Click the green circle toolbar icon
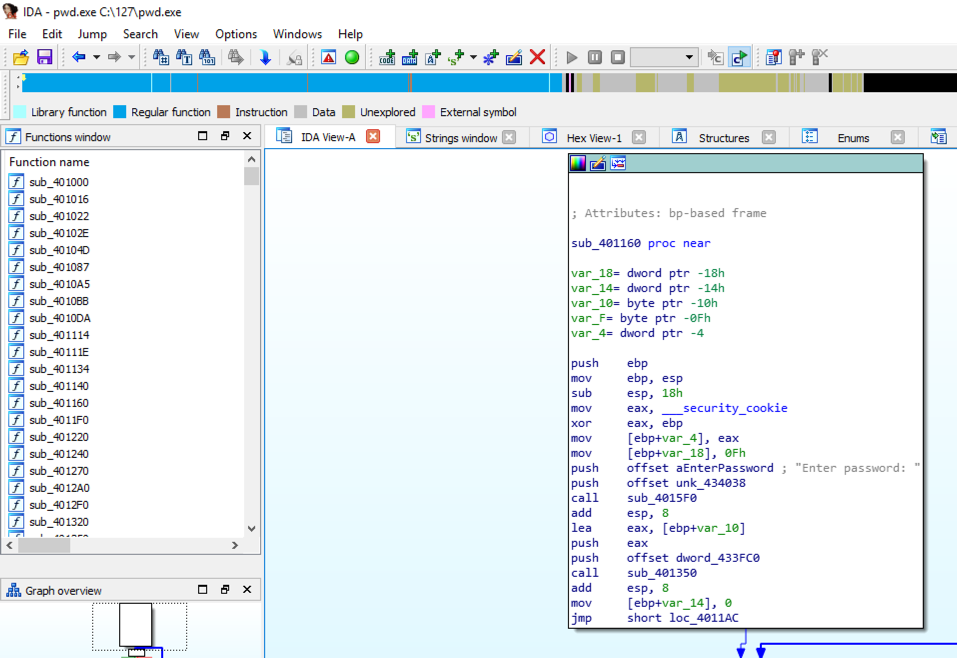Screen dimensions: 957x658 tap(352, 57)
